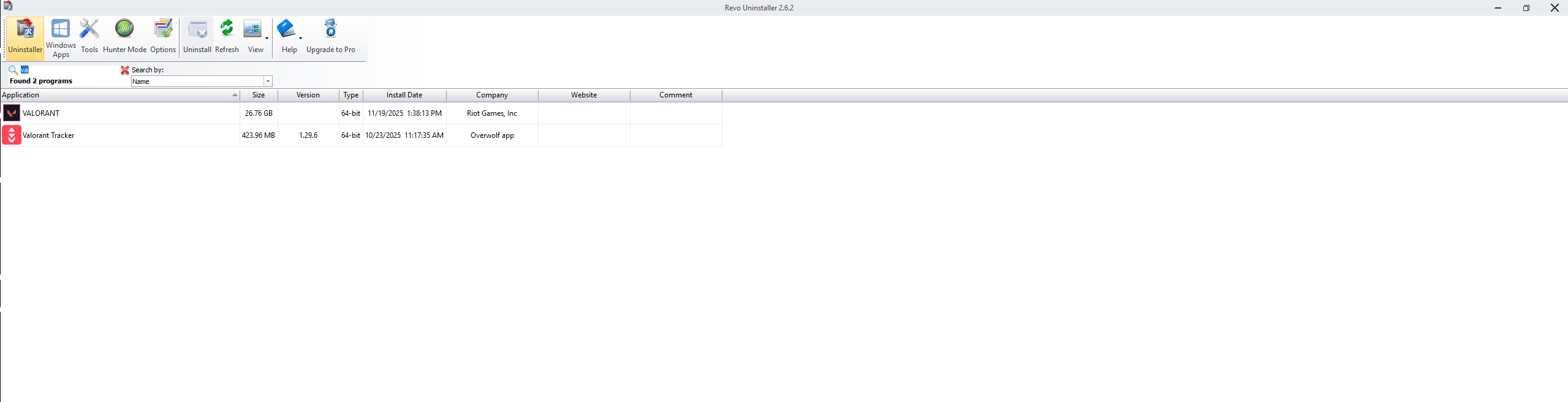Click Upgrade to Pro
This screenshot has width=1568, height=402.
coord(331,38)
